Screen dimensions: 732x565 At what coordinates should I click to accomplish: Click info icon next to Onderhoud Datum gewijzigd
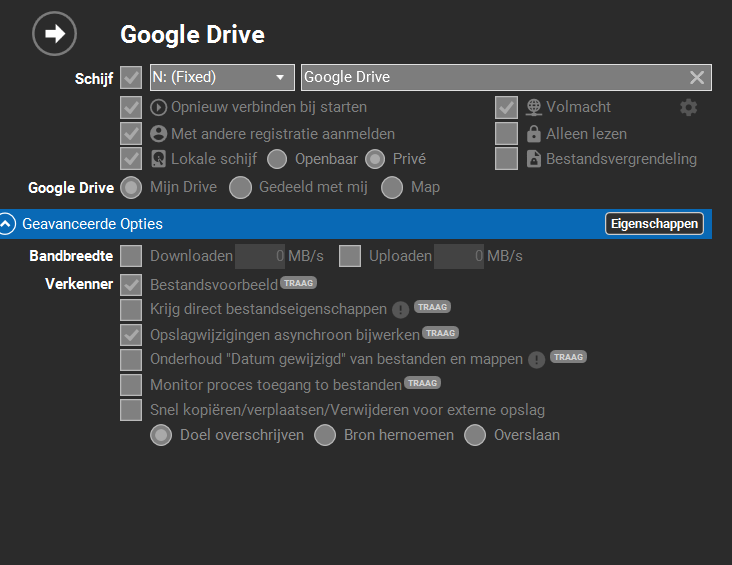[536, 360]
